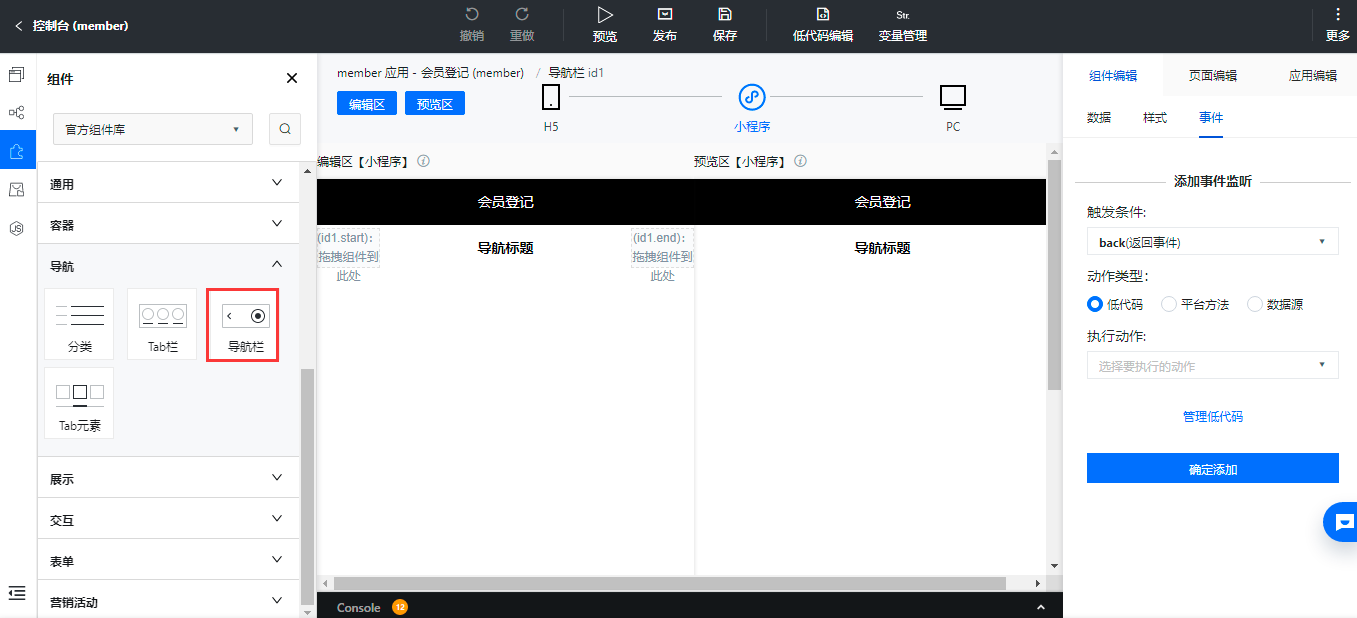Click the component search magnifier icon
The width and height of the screenshot is (1357, 618).
click(x=285, y=129)
